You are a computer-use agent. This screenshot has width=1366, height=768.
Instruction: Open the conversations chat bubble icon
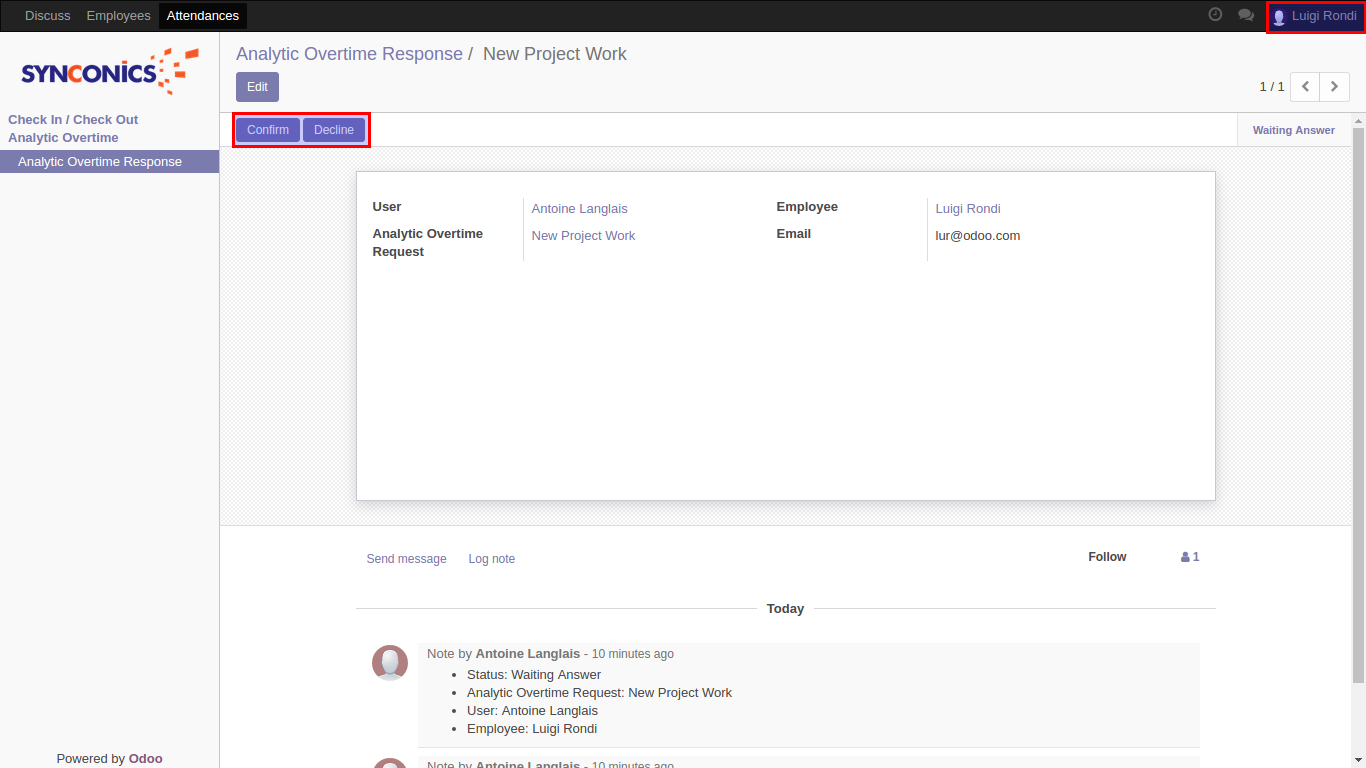click(x=1245, y=15)
